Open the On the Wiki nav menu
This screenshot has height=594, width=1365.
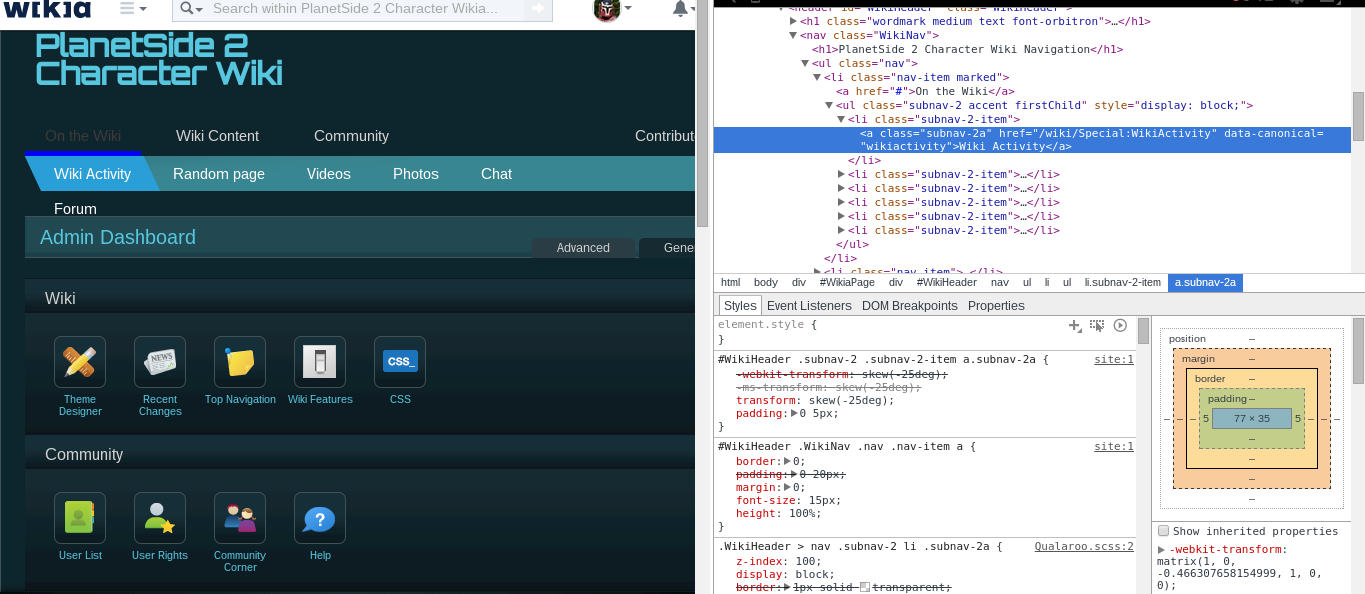83,136
